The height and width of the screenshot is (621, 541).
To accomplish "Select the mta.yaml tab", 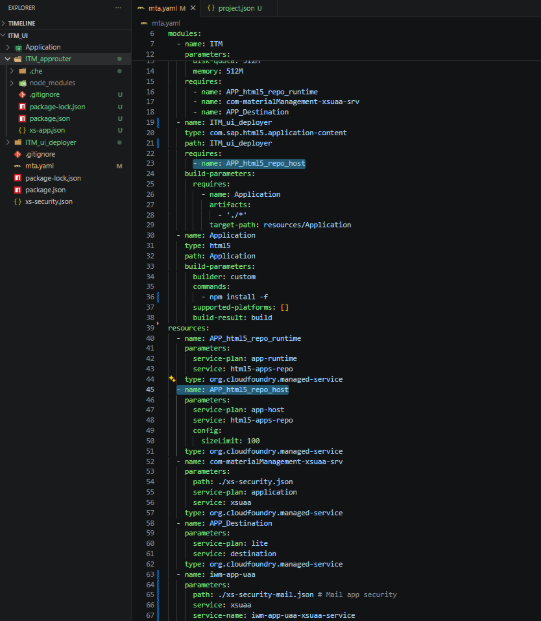I will (x=167, y=8).
